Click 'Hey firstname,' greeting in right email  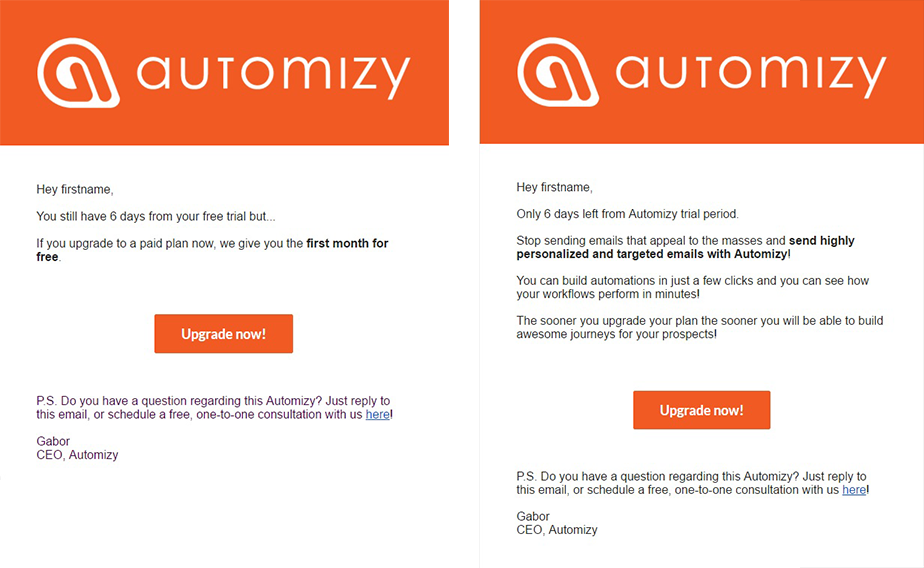(555, 187)
